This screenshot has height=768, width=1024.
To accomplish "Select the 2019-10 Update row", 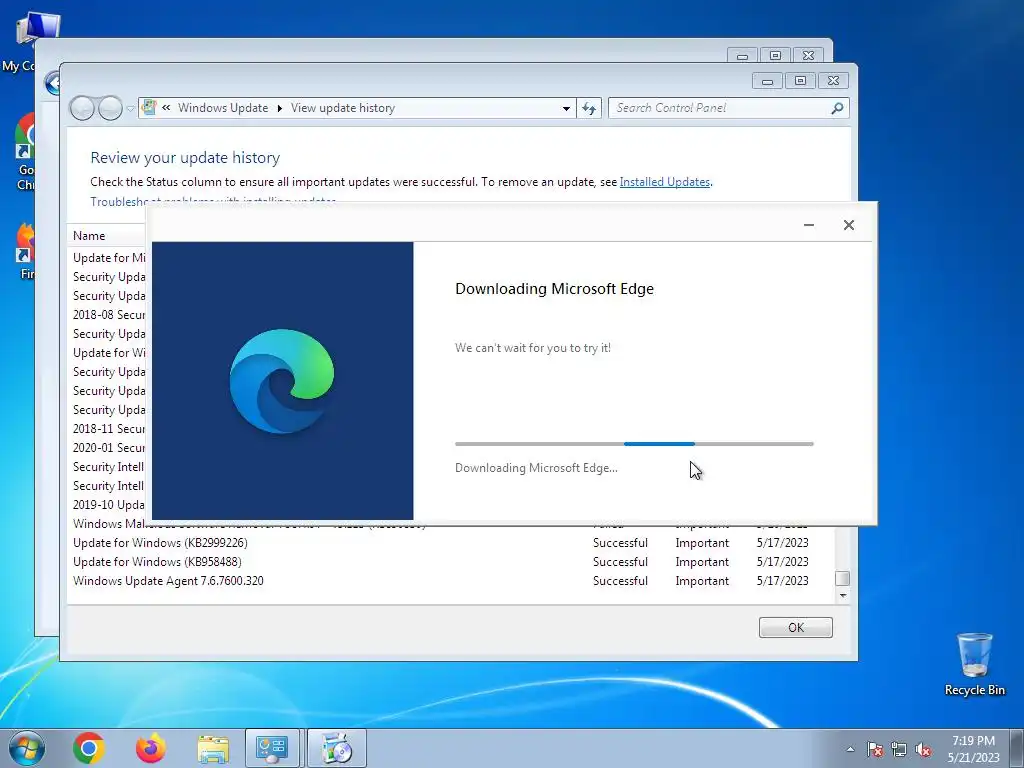I will point(108,505).
